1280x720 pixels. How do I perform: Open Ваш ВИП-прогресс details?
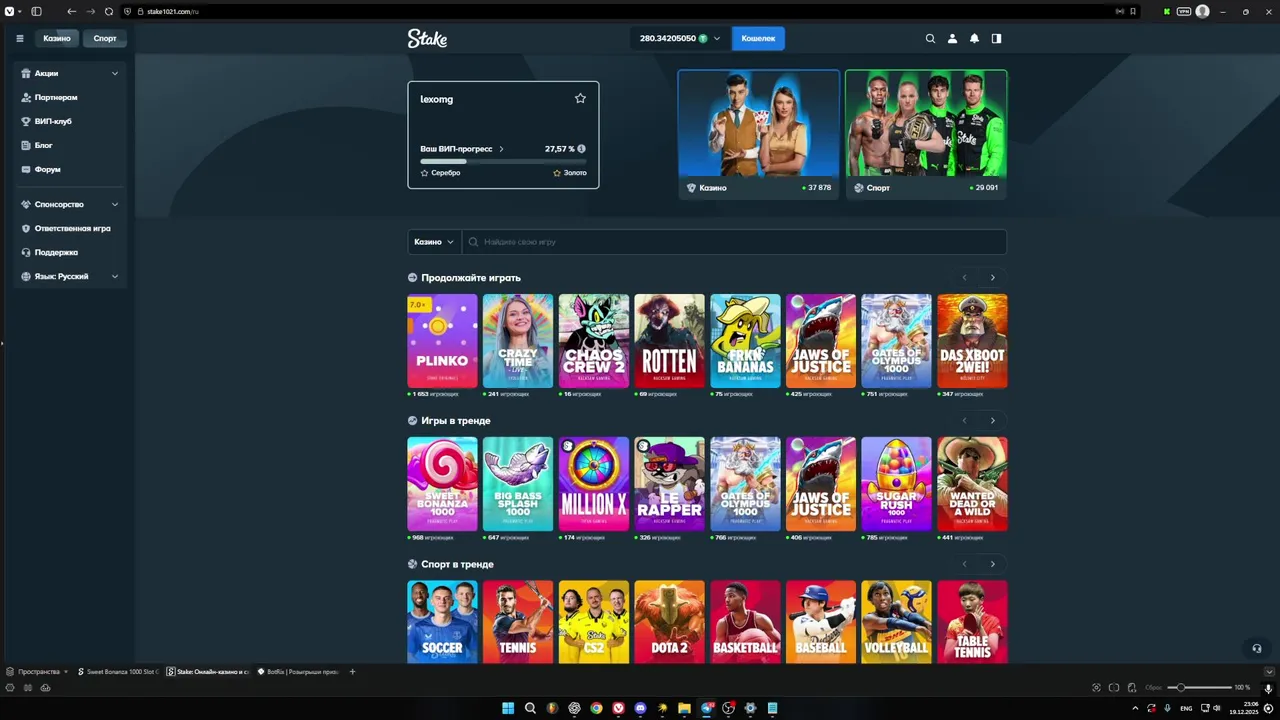coord(462,149)
